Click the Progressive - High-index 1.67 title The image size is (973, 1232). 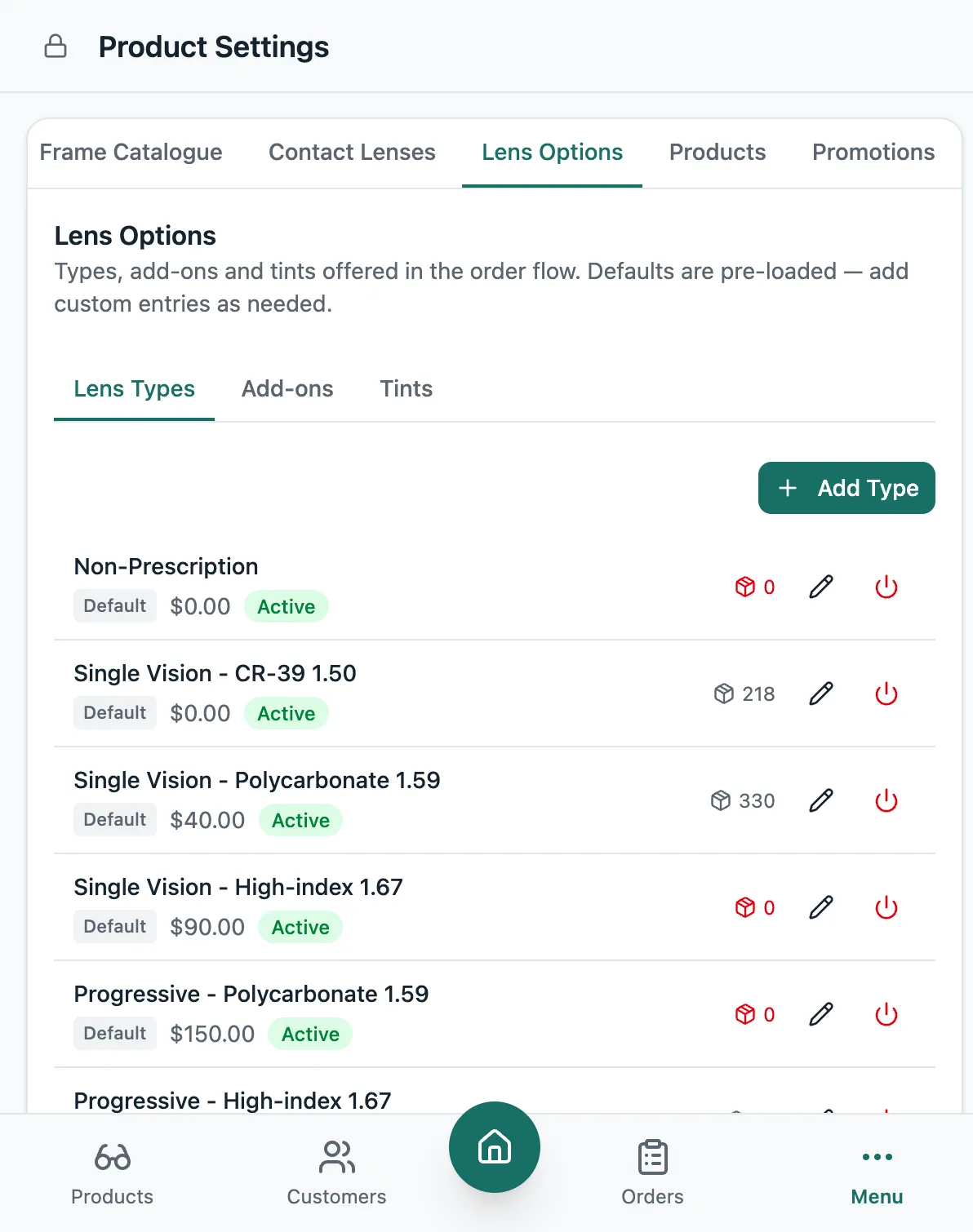coord(233,1101)
